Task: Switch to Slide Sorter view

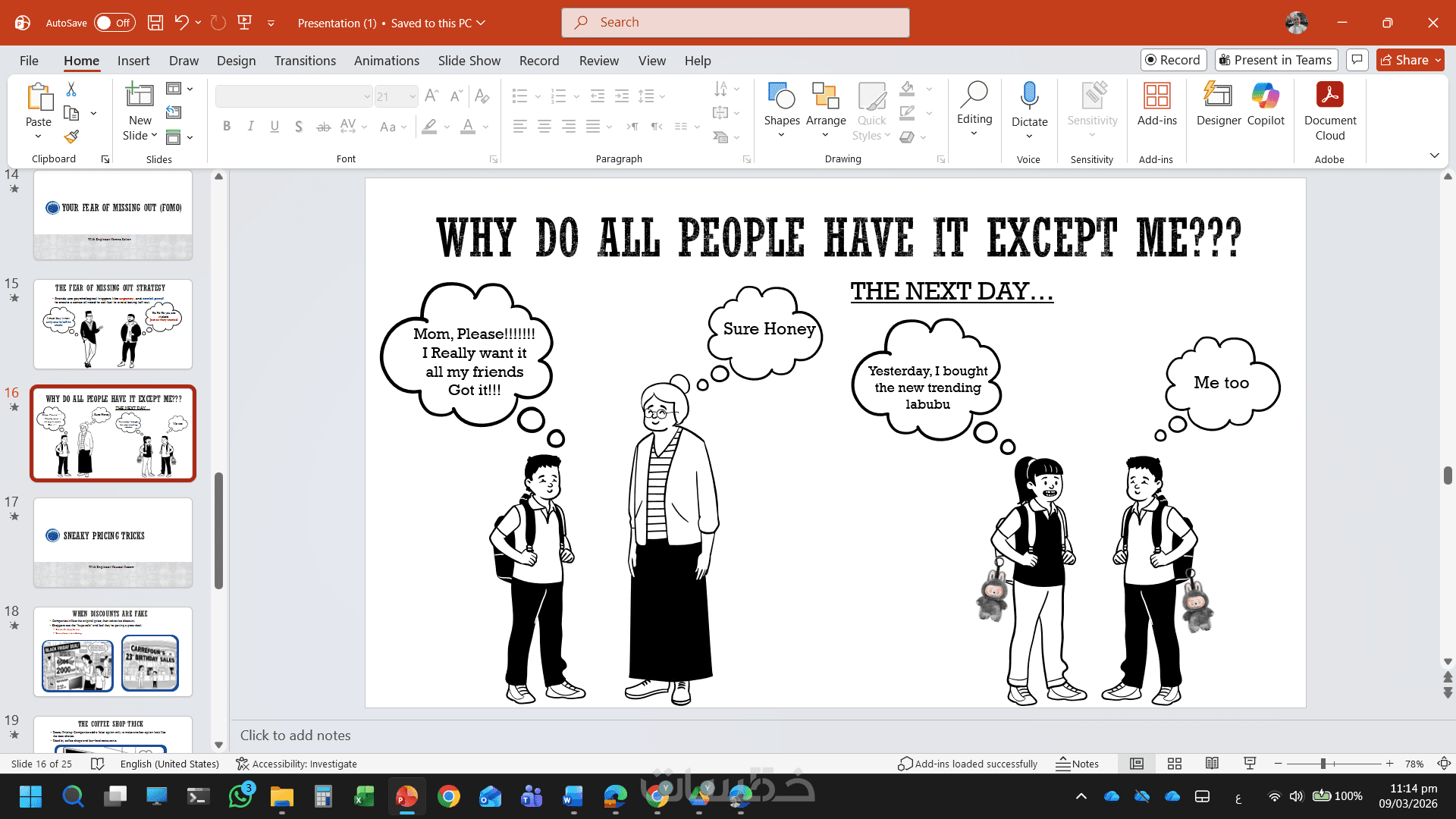Action: 1175,764
